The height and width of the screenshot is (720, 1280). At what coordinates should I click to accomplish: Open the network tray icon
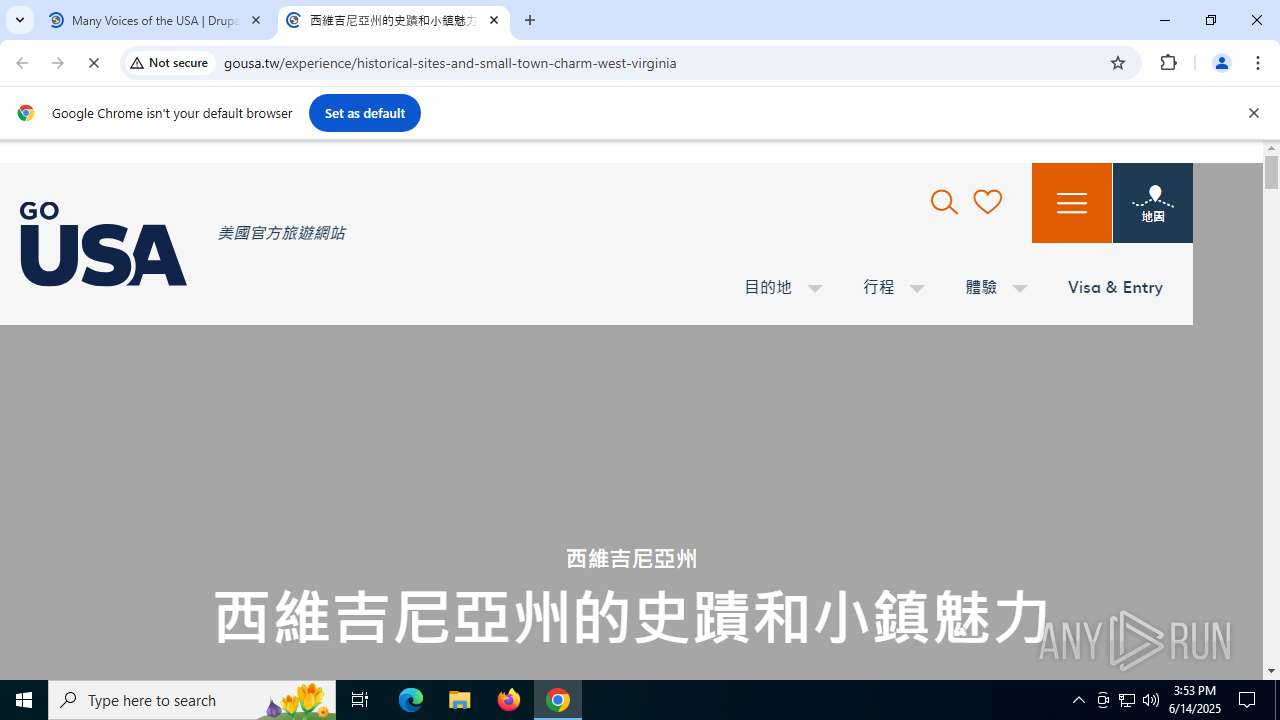tap(1127, 700)
